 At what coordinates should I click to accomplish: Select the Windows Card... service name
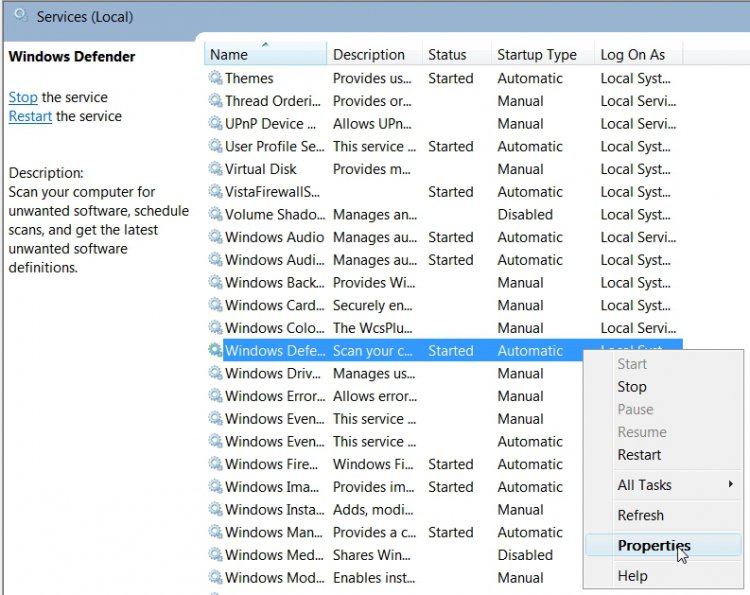point(275,305)
